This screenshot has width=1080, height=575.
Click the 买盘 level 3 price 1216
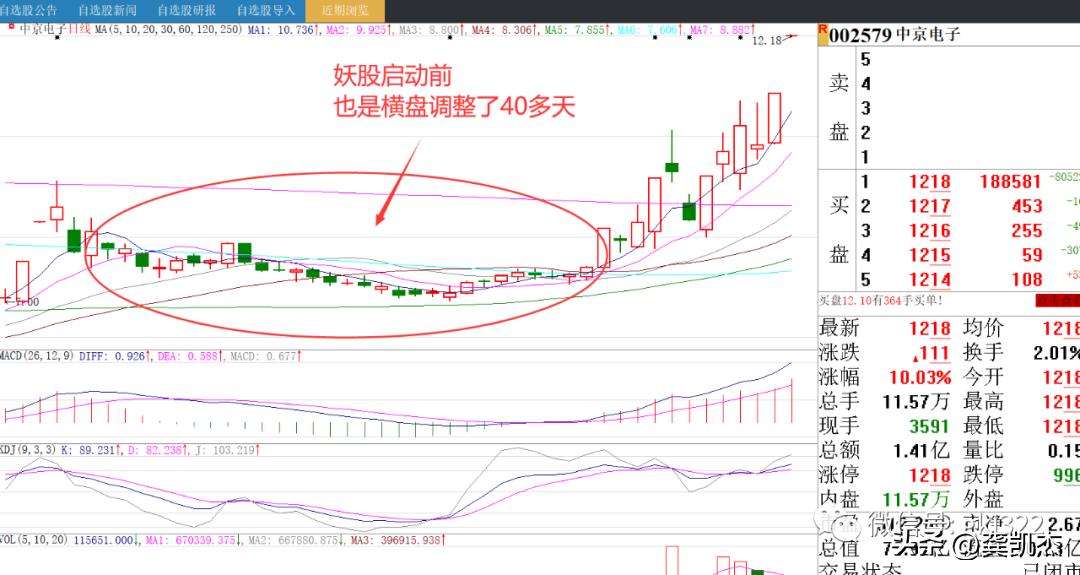930,231
